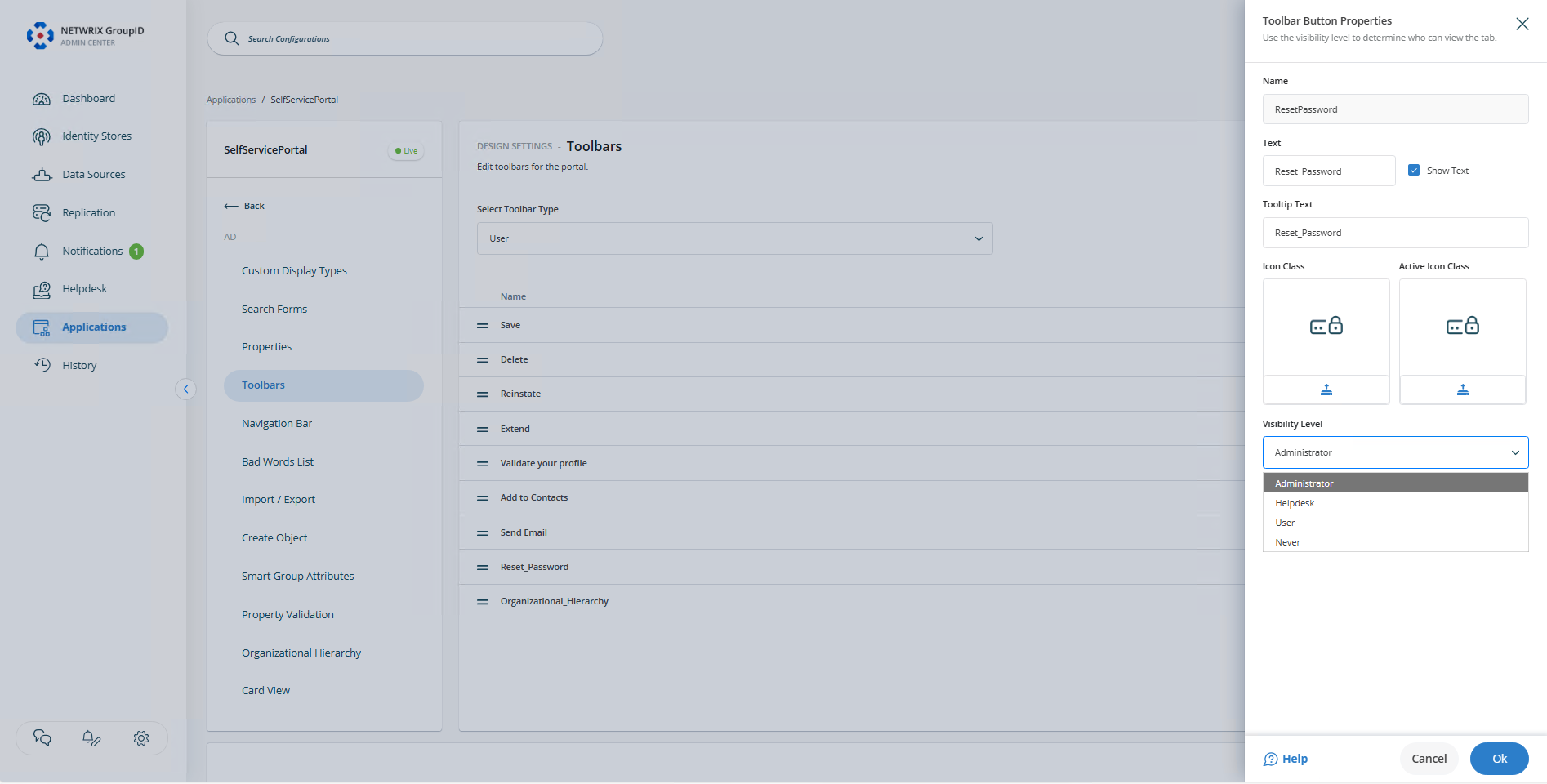
Task: Enable the Show Text checkbox
Action: (1414, 170)
